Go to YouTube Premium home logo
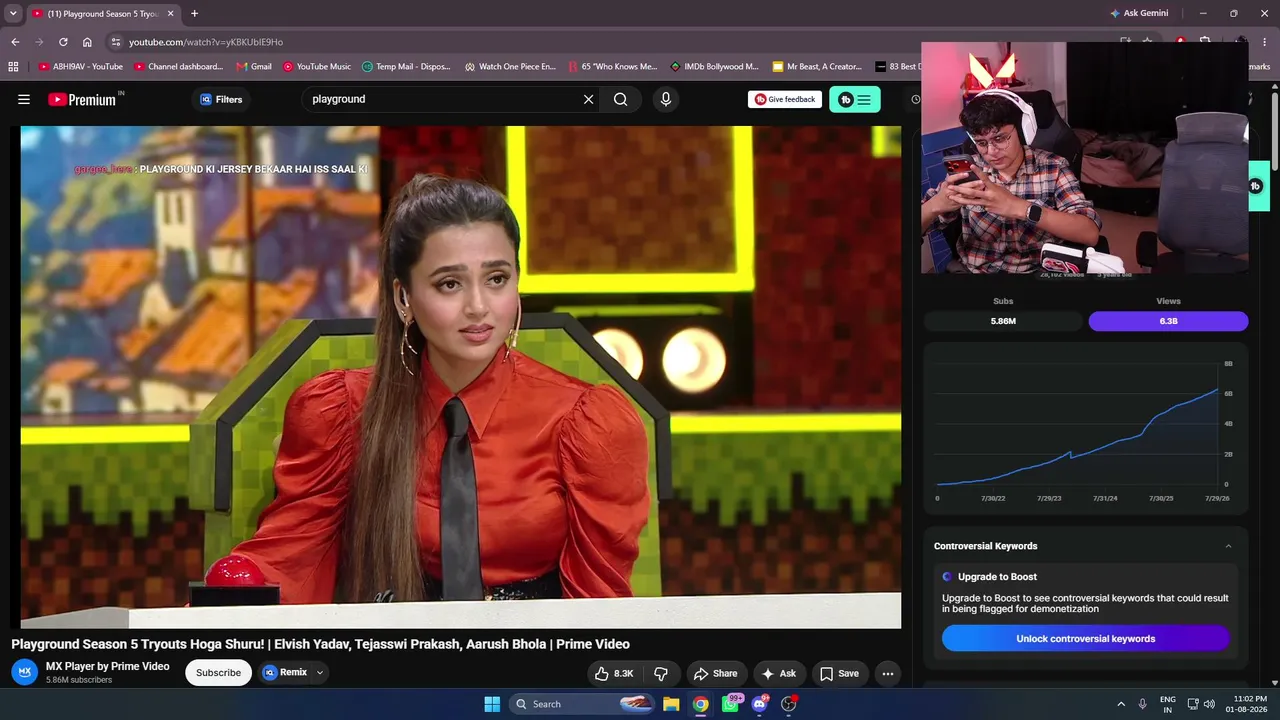1280x720 pixels. [x=85, y=99]
